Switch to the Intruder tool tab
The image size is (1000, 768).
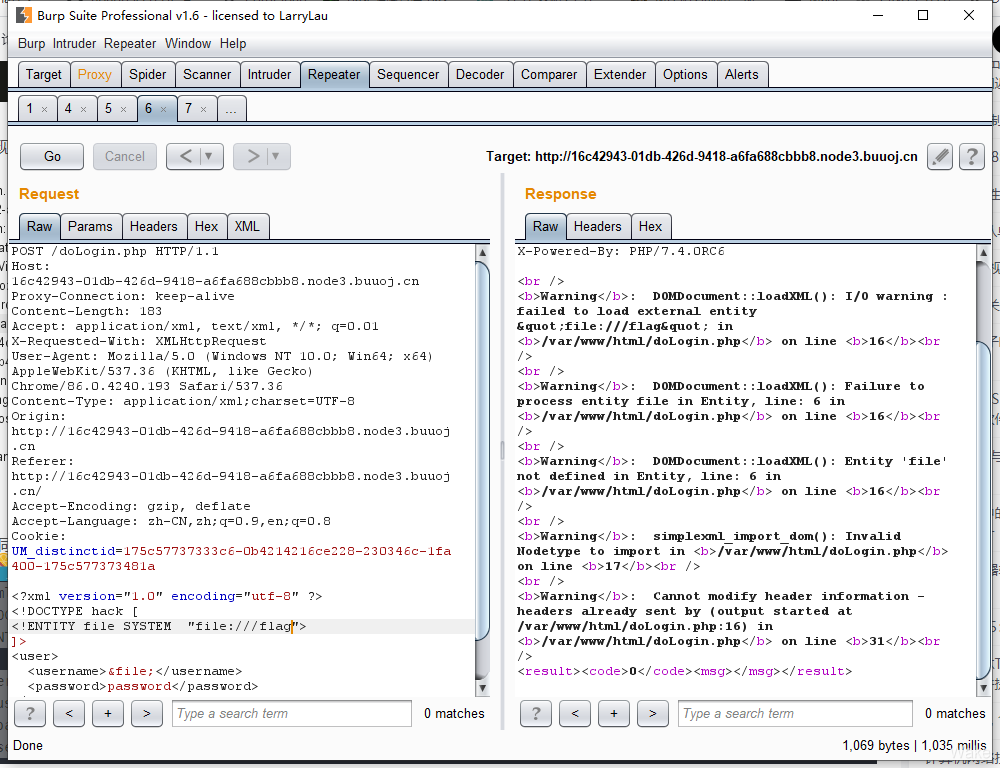coord(269,75)
